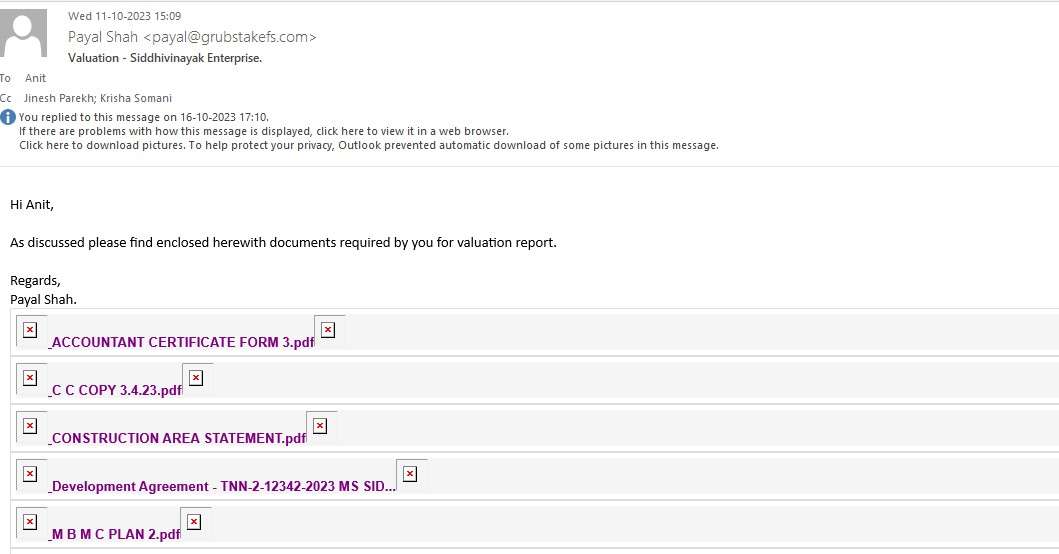
Task: Click the blue info icon
Action: pyautogui.click(x=8, y=117)
